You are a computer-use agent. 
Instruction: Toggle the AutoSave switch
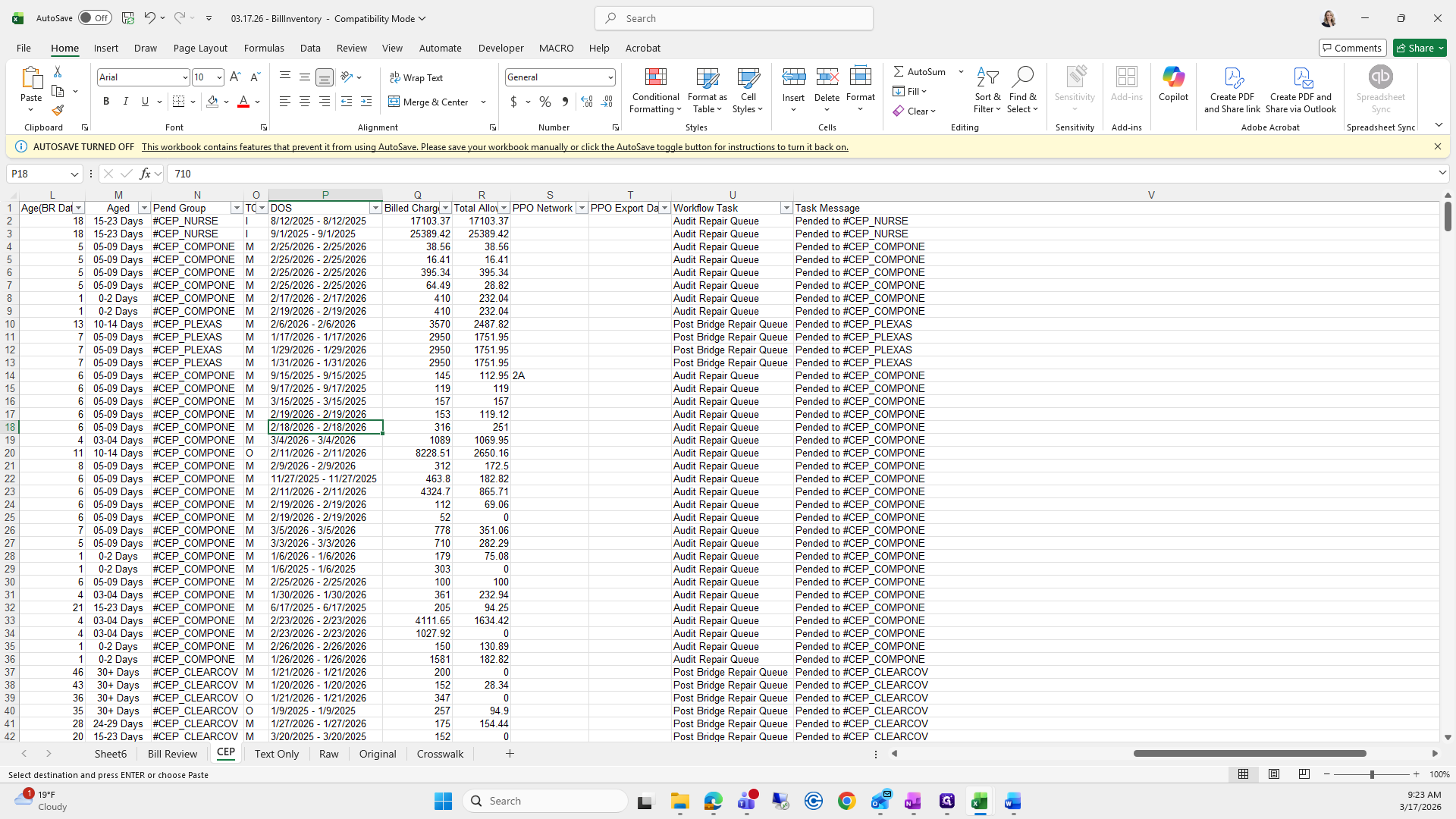click(x=95, y=18)
